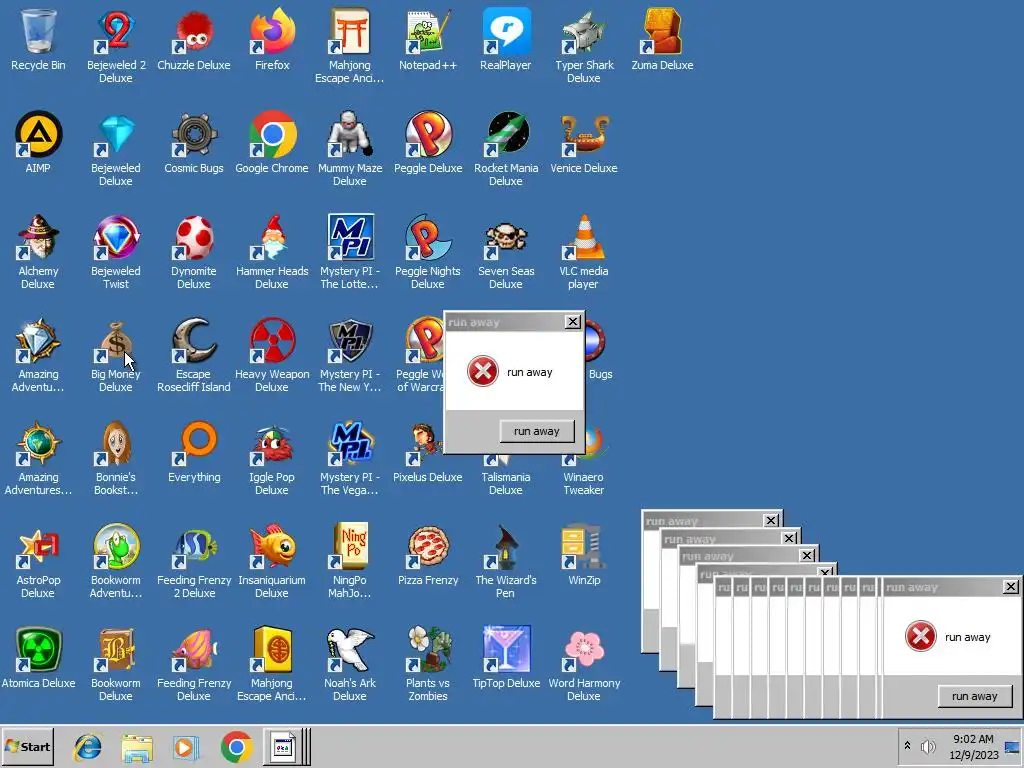1024x768 pixels.
Task: Select the Notepad++ shortcut
Action: click(428, 31)
